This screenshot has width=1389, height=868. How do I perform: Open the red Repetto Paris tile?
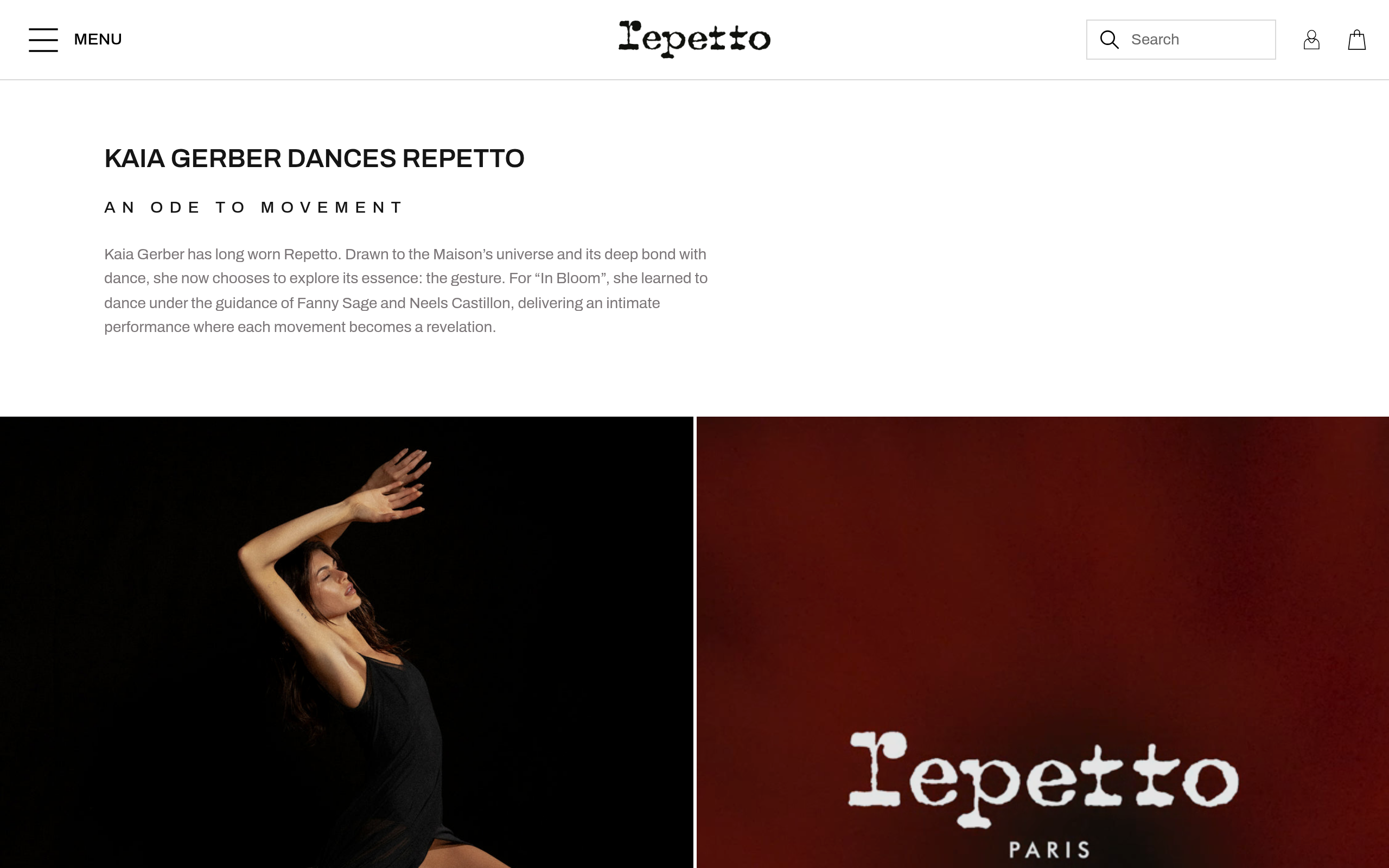click(1042, 642)
